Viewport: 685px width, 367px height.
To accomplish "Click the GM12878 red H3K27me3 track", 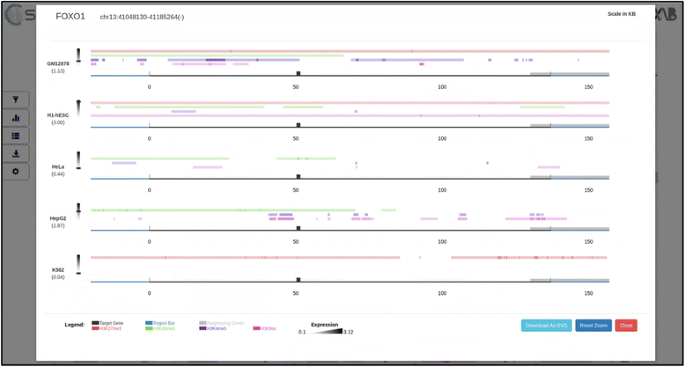I will click(350, 51).
